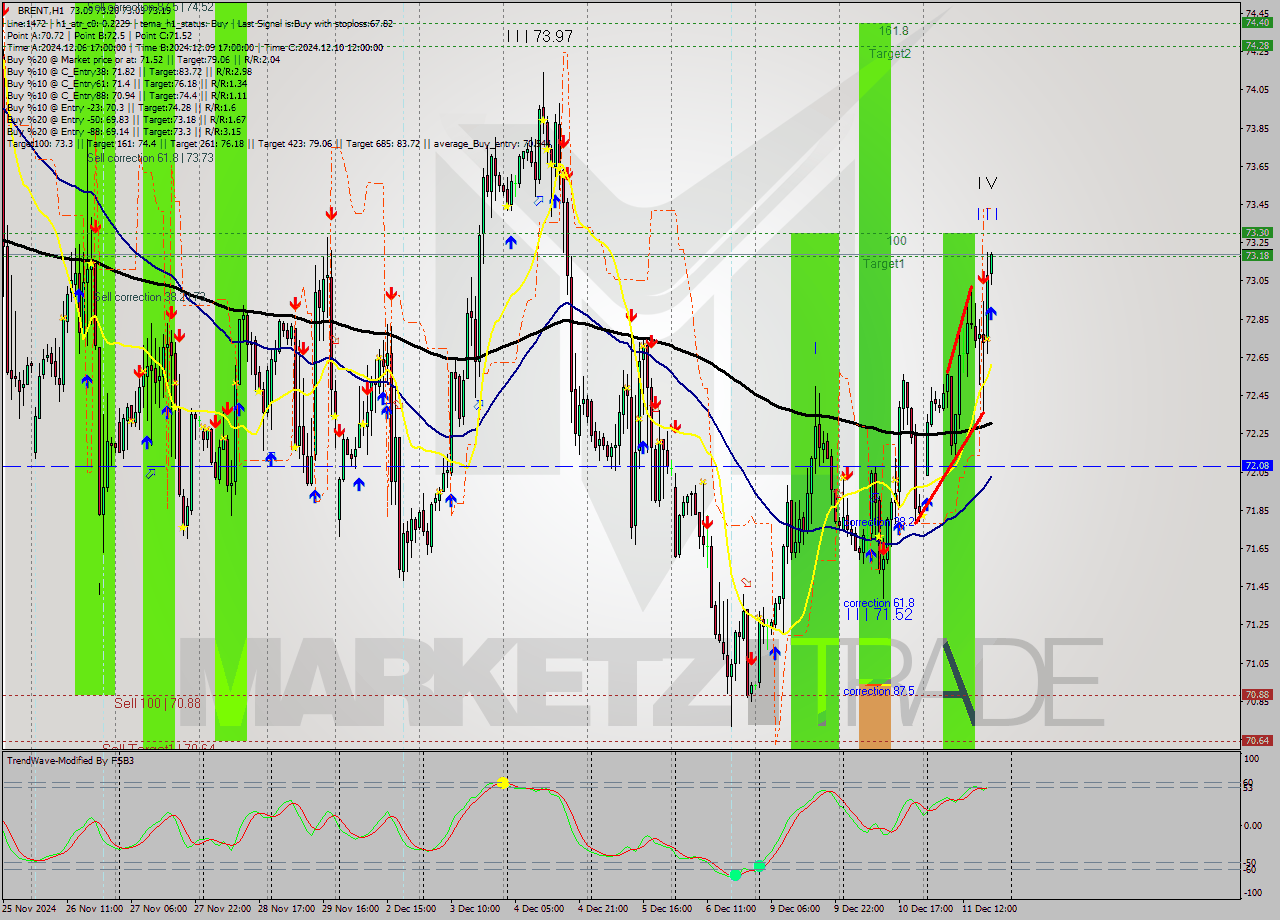
Task: Click the 'I I I 73.97' wave label
Action: click(x=539, y=36)
